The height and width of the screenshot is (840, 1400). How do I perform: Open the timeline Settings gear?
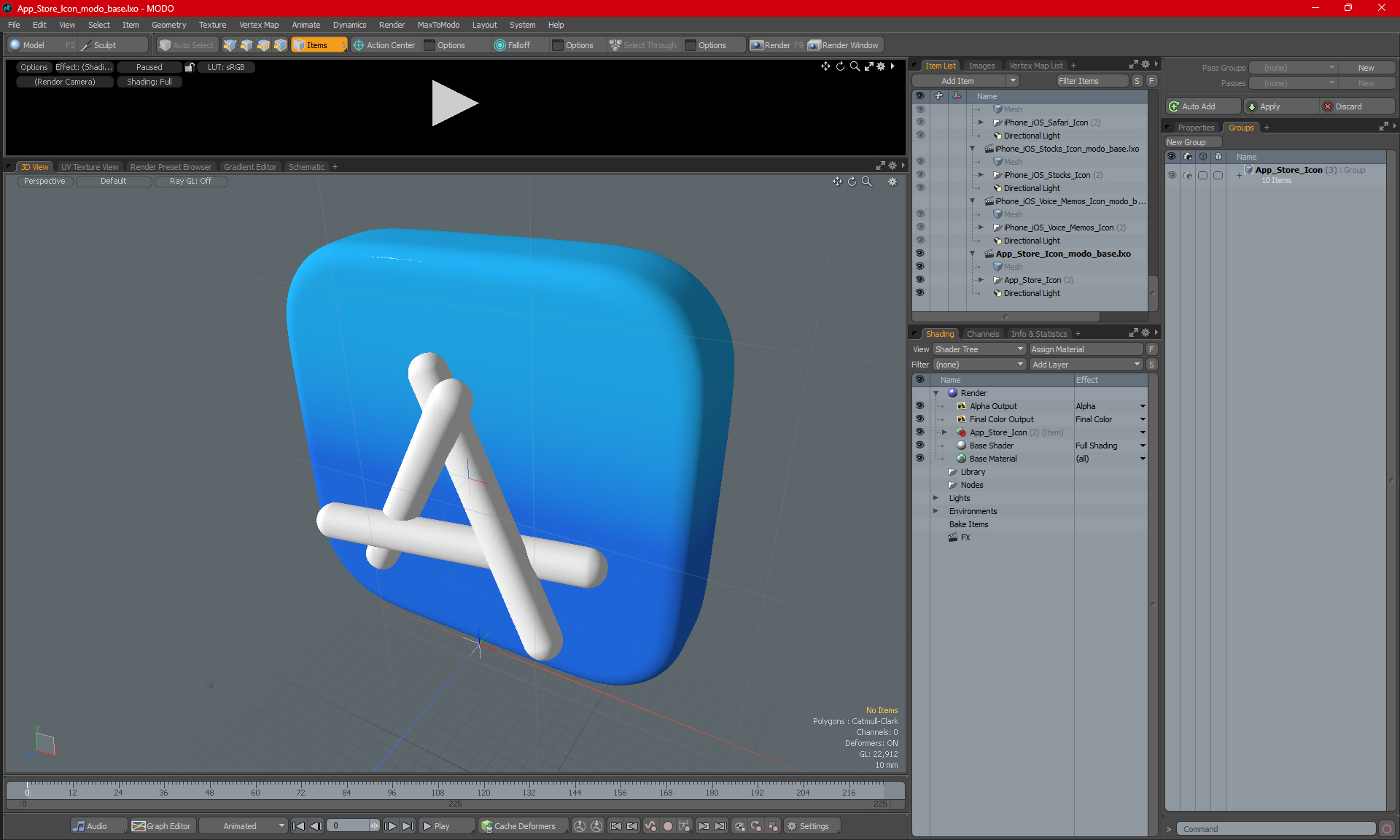[x=808, y=826]
